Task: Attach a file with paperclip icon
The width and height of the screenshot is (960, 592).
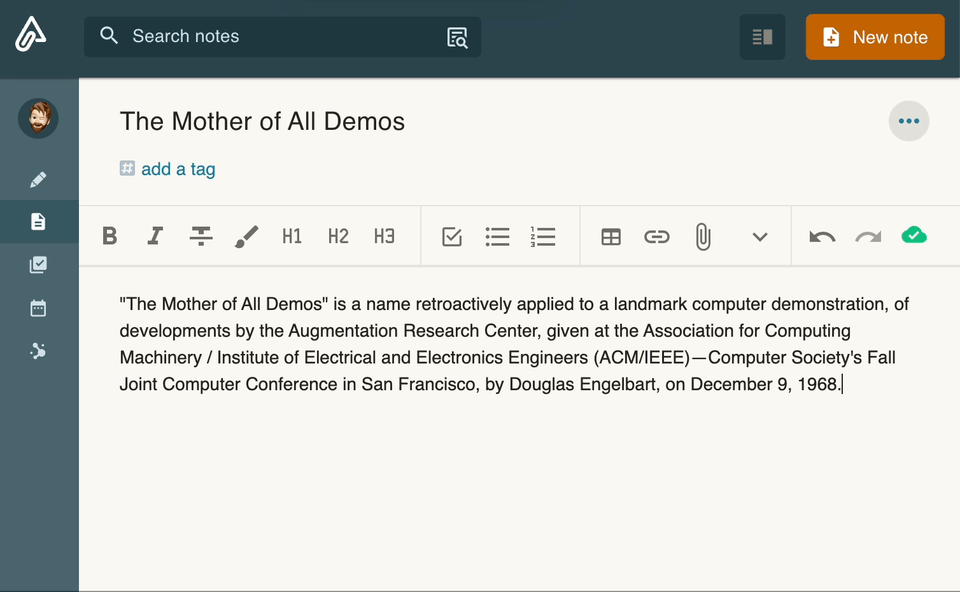Action: 703,236
